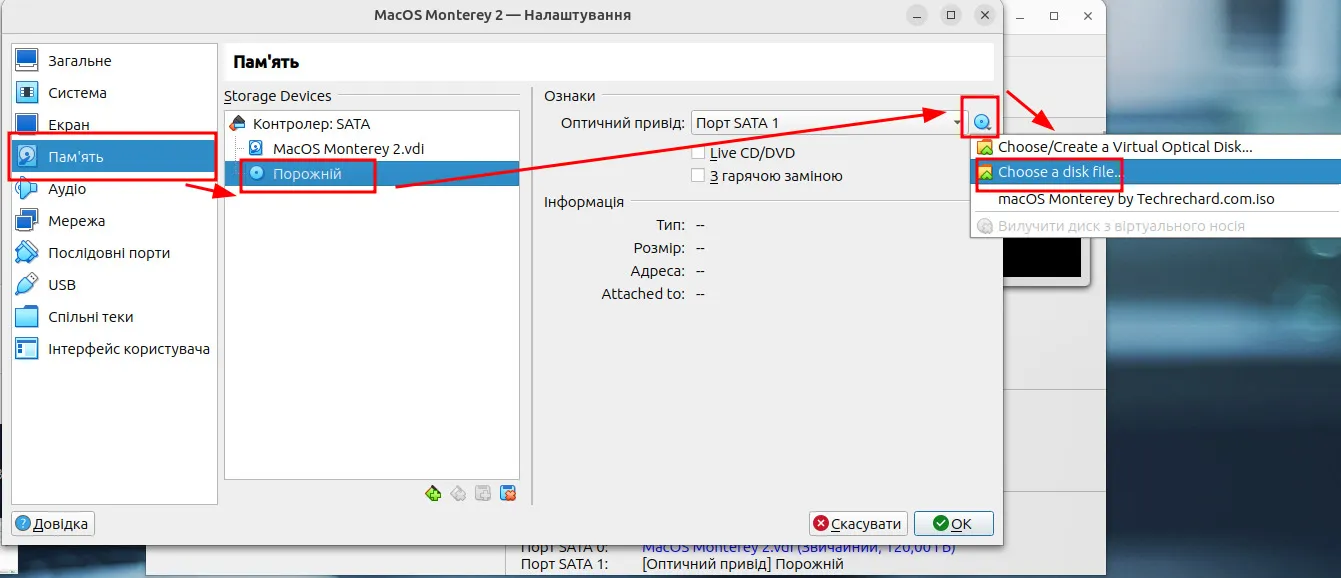Viewport: 1341px width, 578px height.
Task: Open the Інтерфейс користувача settings category
Action: pyautogui.click(x=114, y=349)
